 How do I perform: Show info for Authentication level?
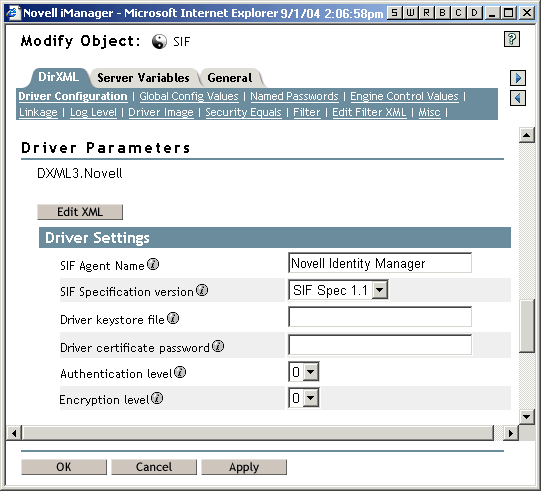click(180, 372)
